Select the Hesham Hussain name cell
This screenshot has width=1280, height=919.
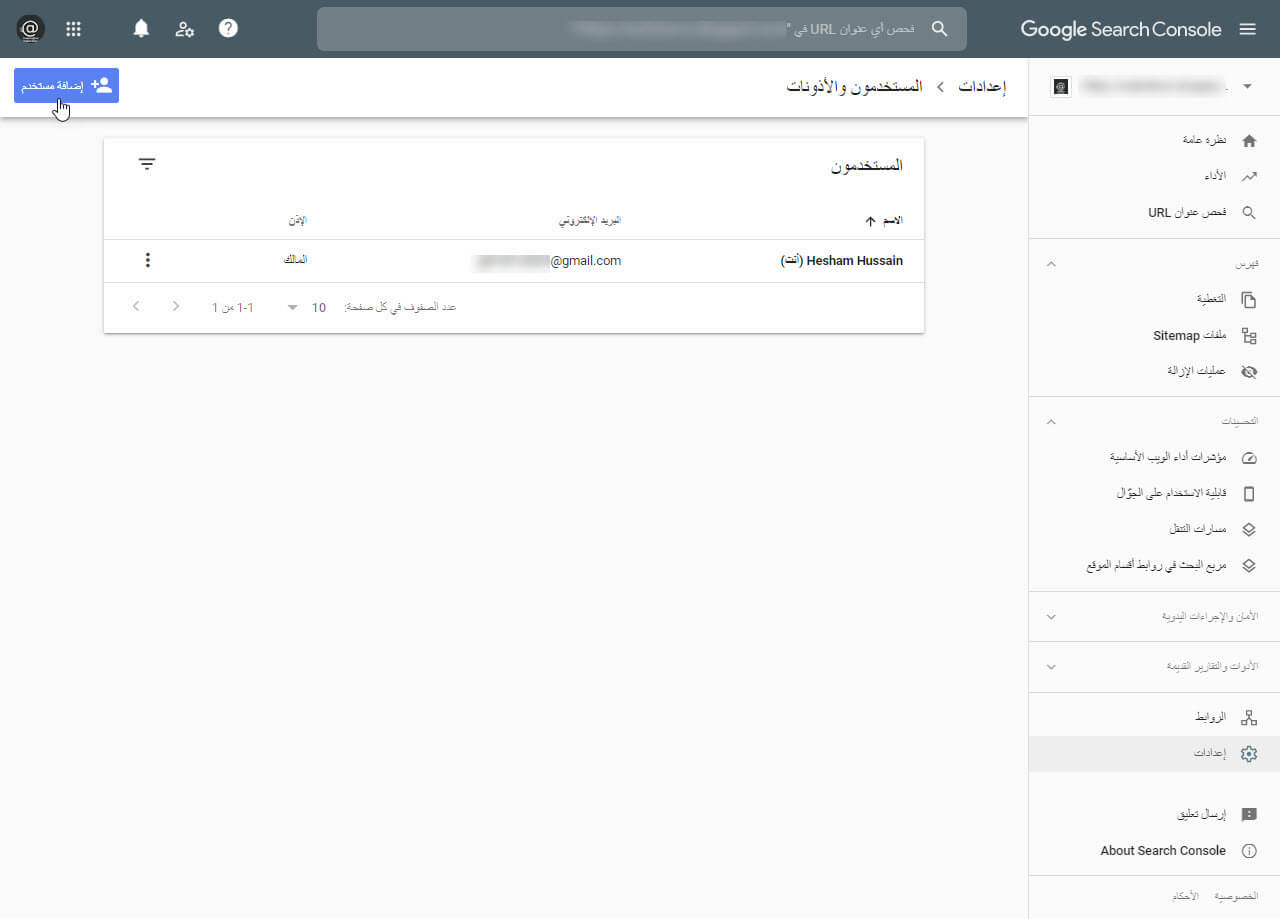841,261
